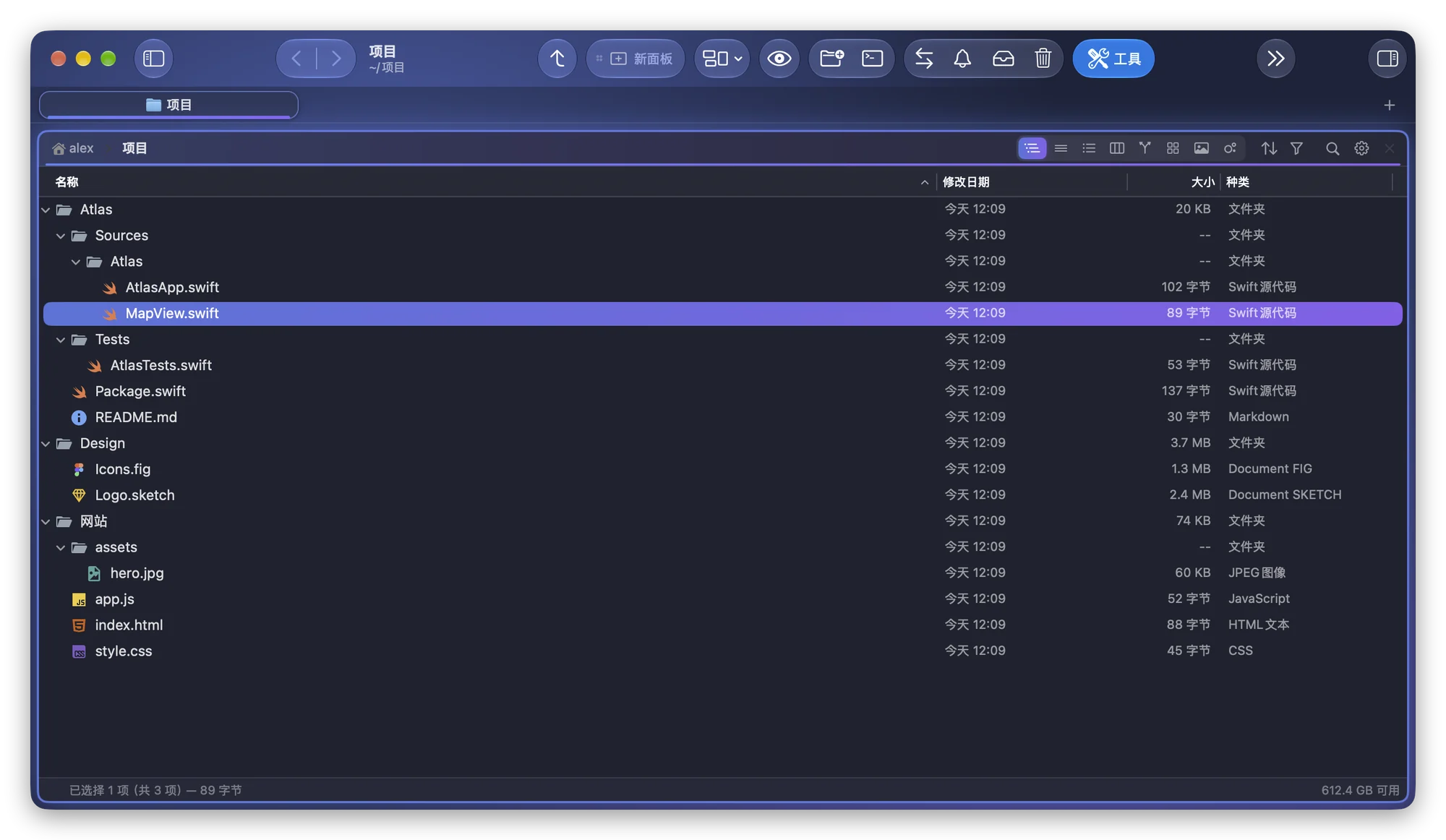The image size is (1446, 840).
Task: Switch to icon grid view
Action: point(1173,148)
